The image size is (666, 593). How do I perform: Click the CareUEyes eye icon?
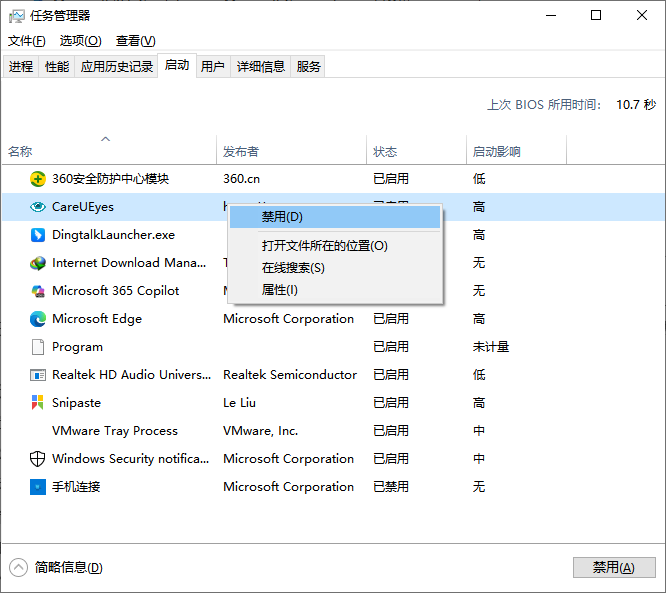(x=38, y=207)
